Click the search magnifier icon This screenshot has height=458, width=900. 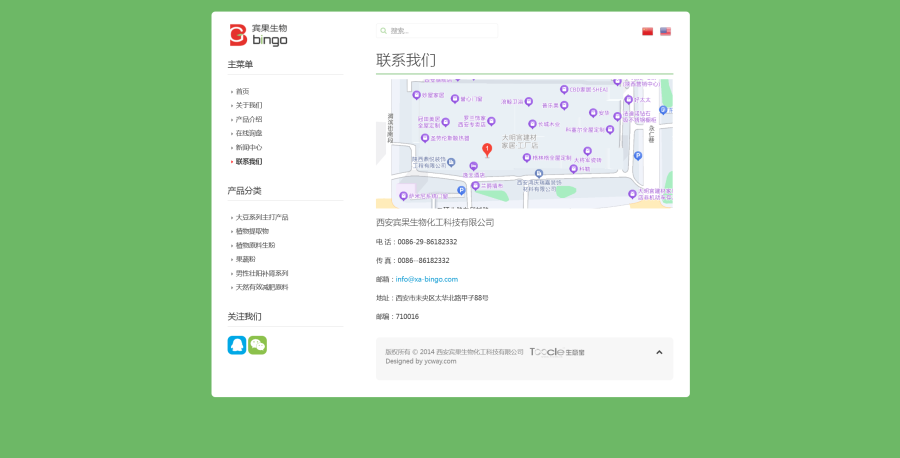pyautogui.click(x=383, y=31)
